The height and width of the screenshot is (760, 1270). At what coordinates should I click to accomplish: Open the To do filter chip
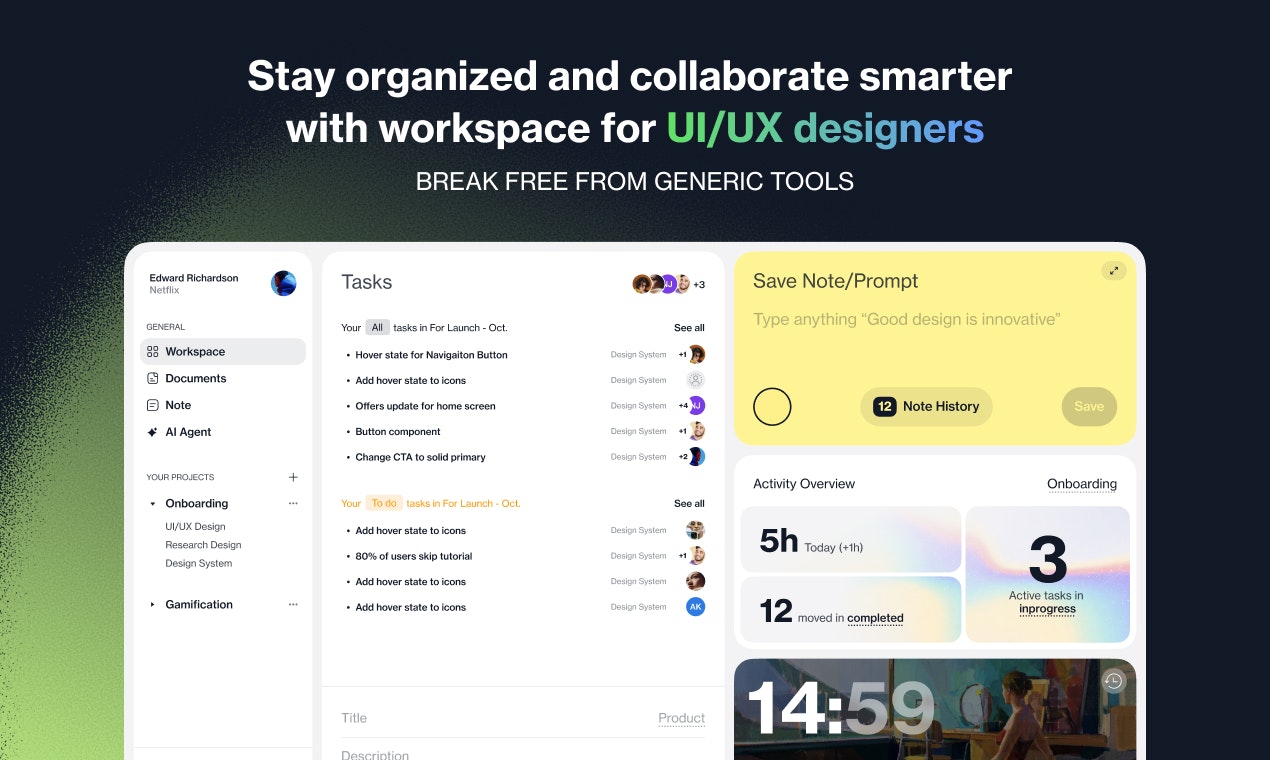[x=384, y=503]
